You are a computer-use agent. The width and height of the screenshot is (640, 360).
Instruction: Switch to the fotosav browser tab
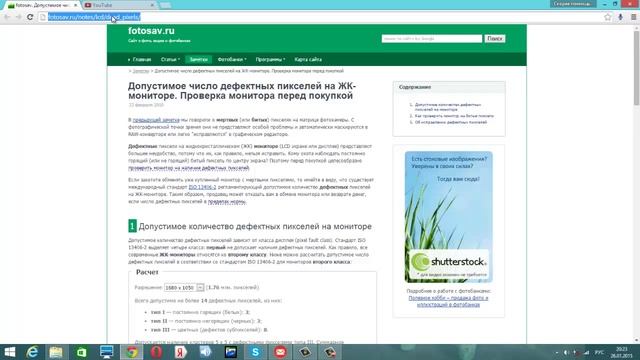click(41, 5)
